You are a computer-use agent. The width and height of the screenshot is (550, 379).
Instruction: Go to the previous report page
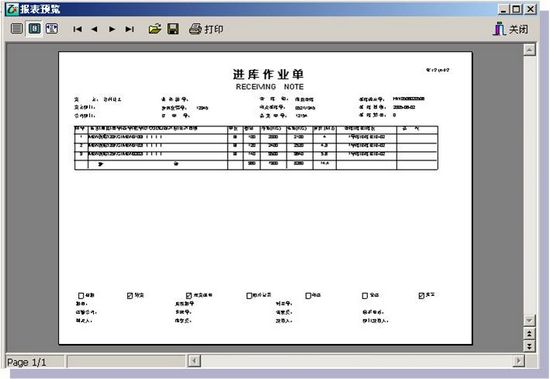coord(94,29)
